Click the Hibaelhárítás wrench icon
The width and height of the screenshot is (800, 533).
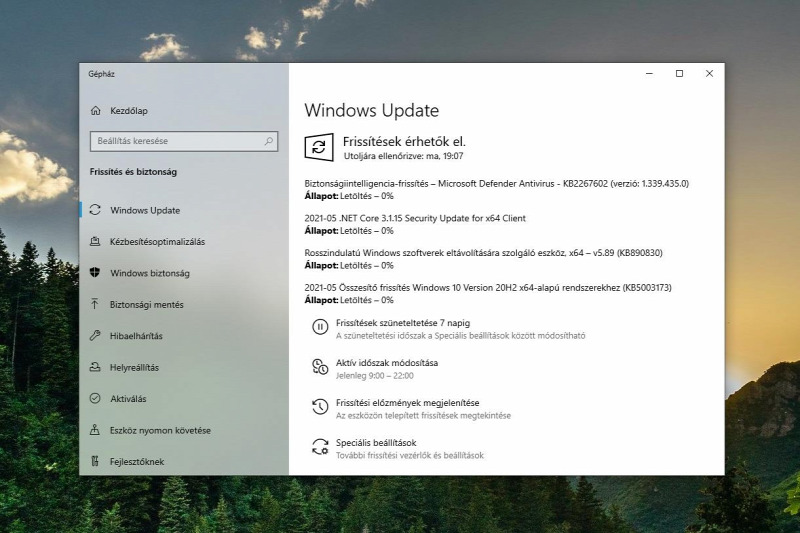pyautogui.click(x=95, y=336)
